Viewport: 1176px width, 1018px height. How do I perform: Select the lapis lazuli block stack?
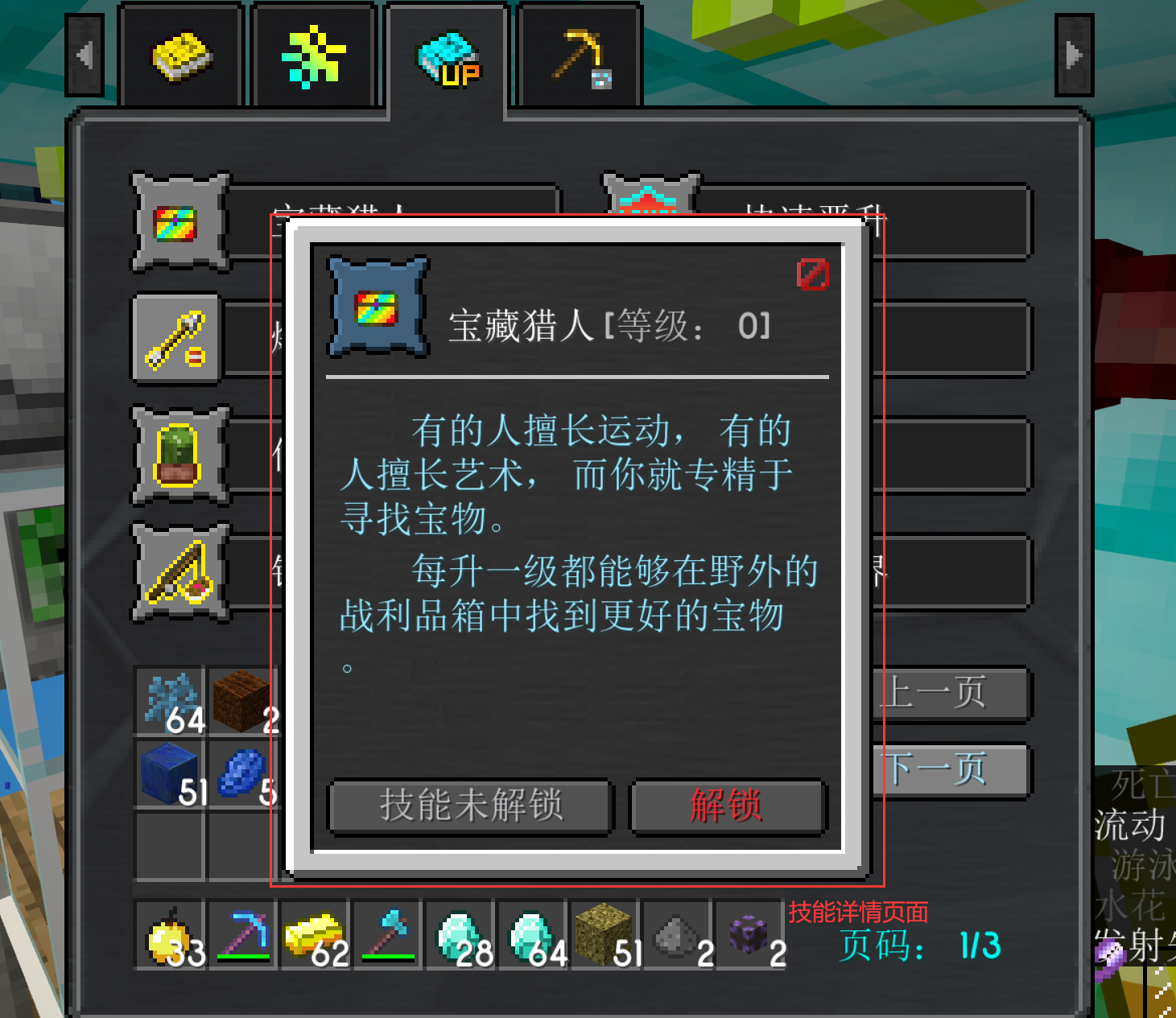tap(170, 775)
